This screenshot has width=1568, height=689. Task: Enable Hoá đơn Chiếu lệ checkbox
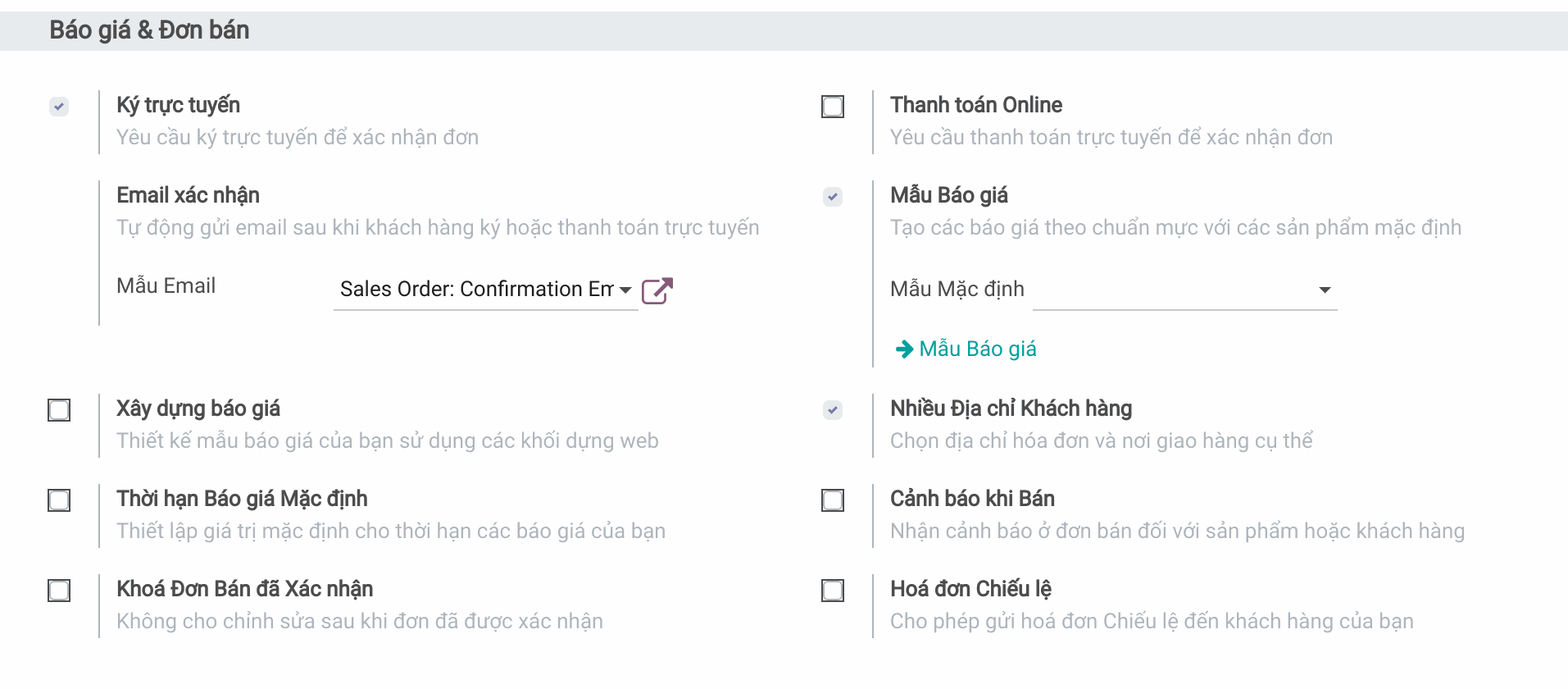(833, 591)
